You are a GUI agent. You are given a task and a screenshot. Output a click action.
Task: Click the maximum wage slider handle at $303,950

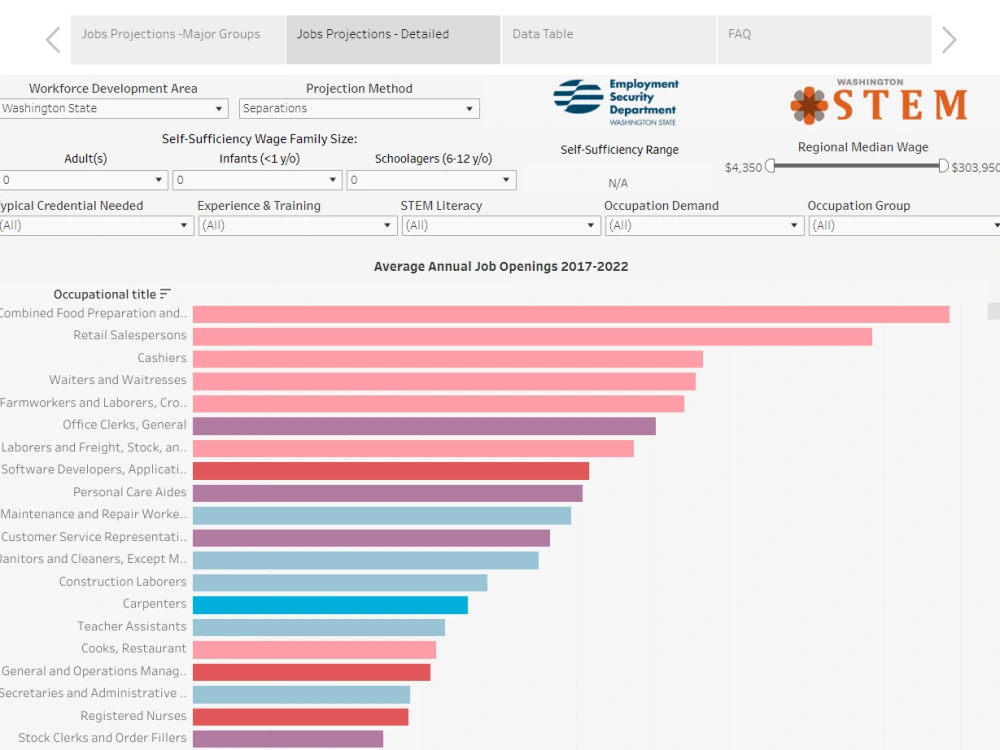coord(943,166)
